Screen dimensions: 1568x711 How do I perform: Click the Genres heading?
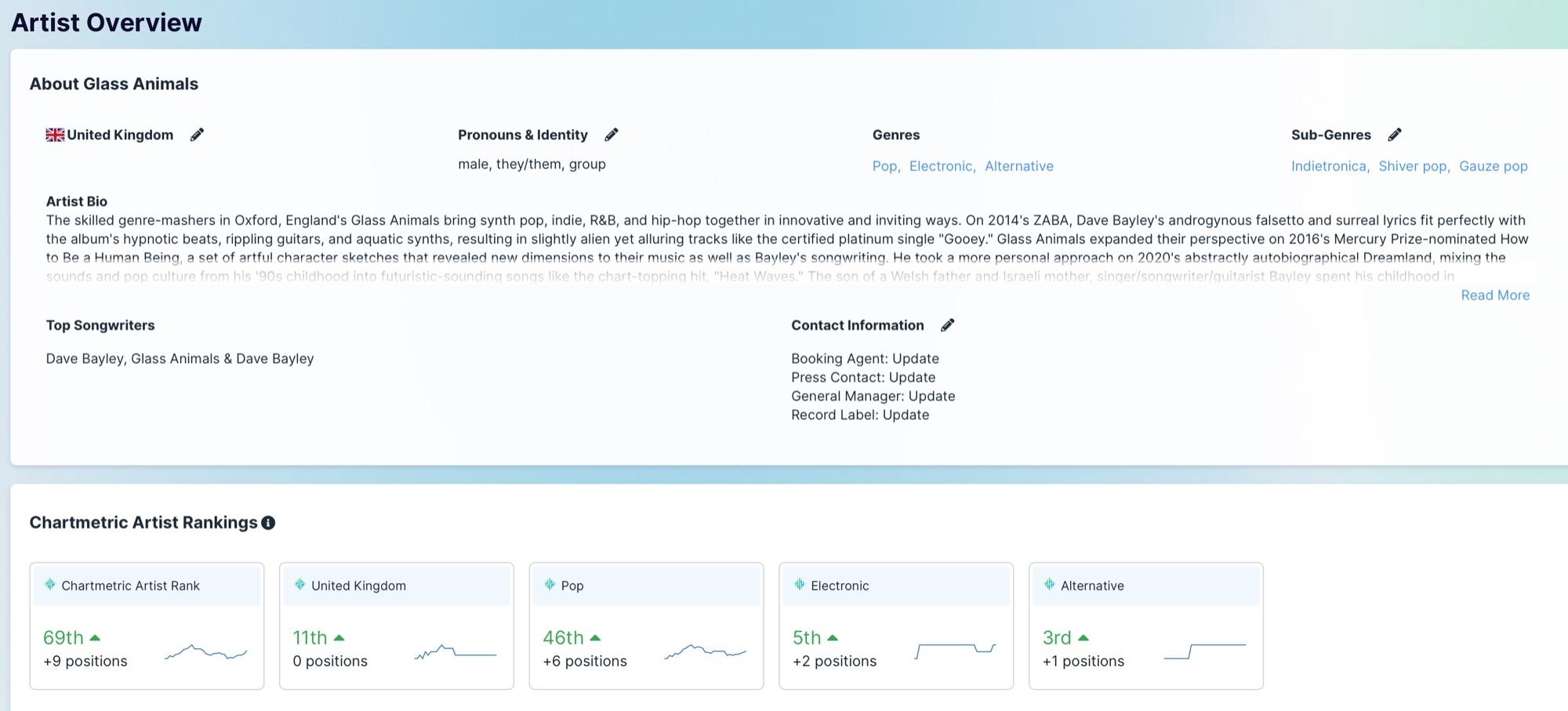pyautogui.click(x=896, y=135)
